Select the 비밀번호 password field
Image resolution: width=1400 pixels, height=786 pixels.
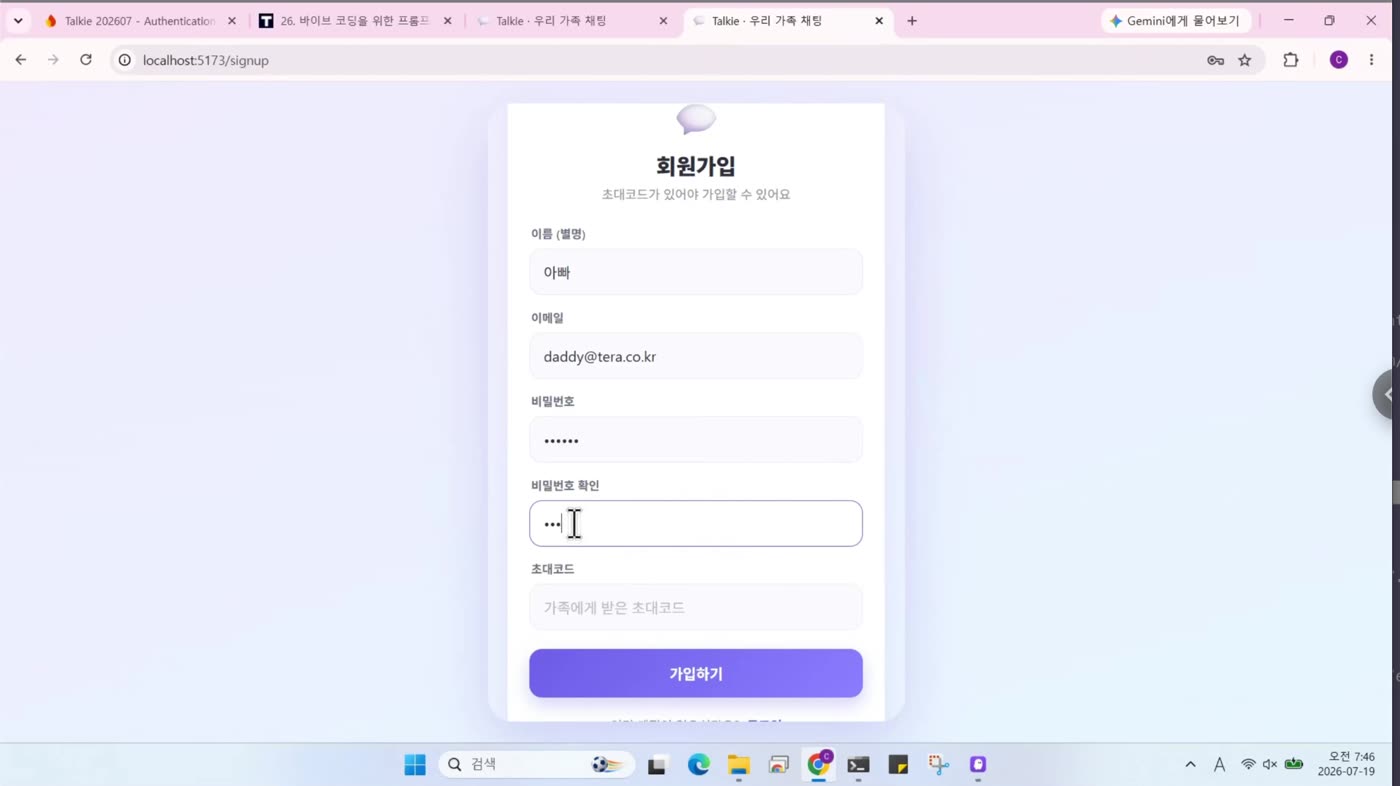(696, 440)
